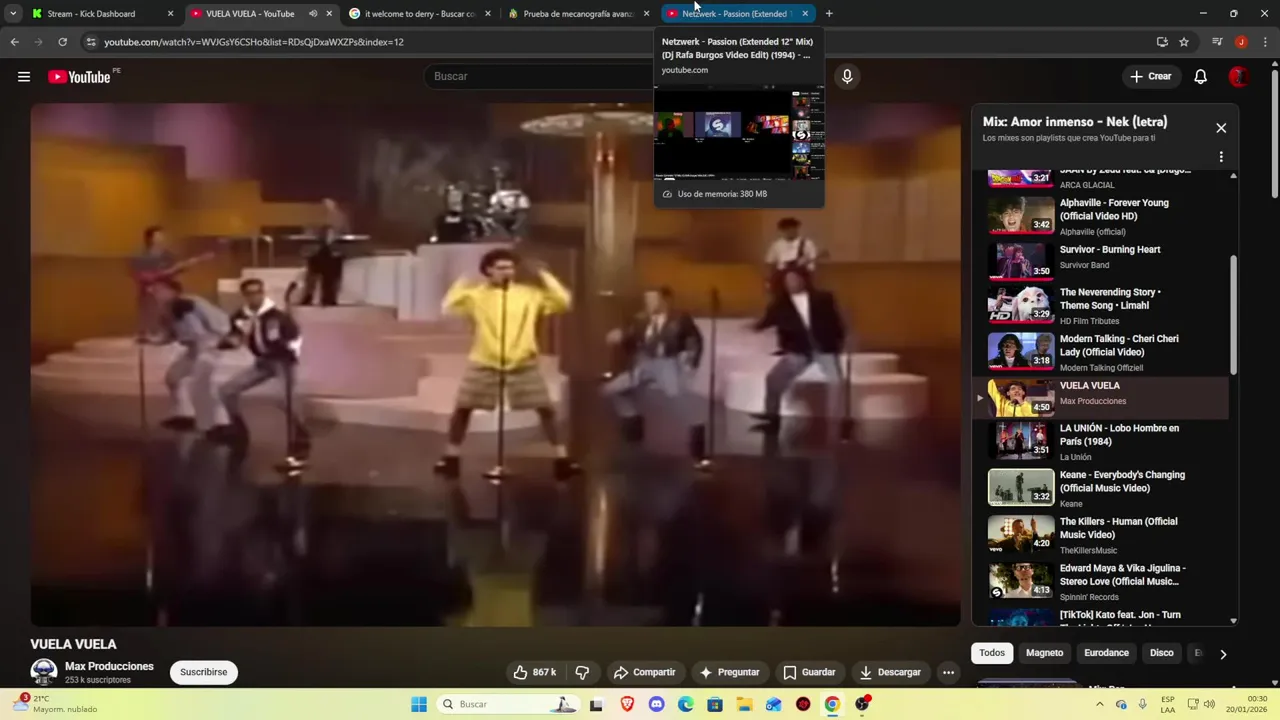Open site information icon in address bar
This screenshot has height=720, width=1280.
pos(91,42)
